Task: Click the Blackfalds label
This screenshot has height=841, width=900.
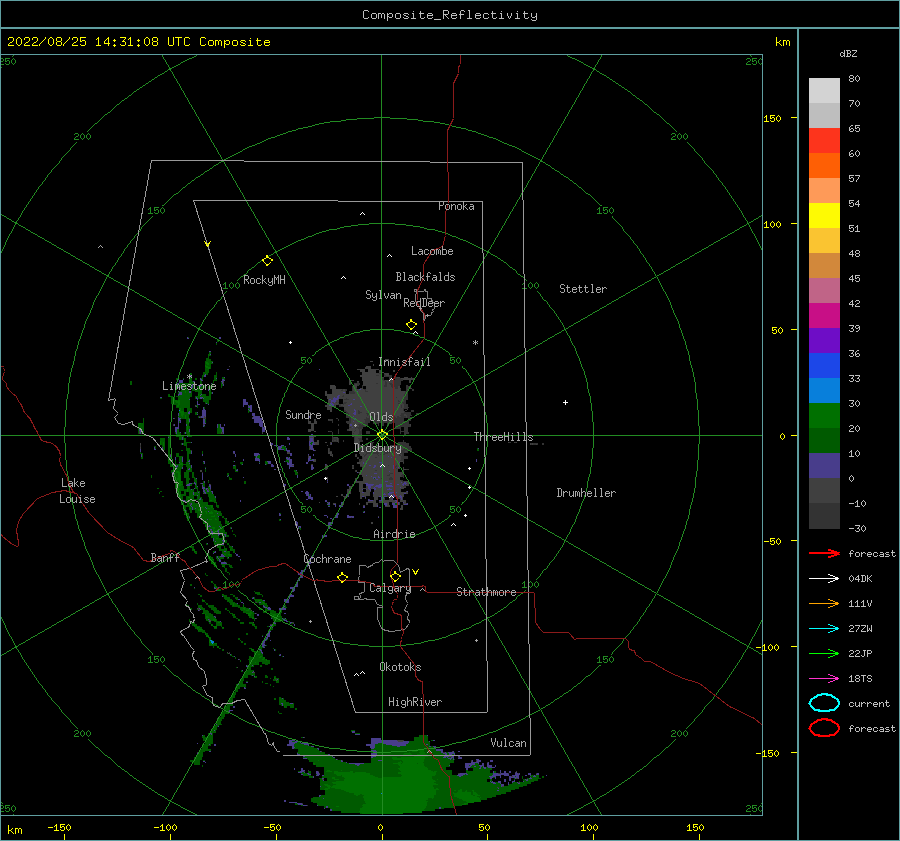Action: [425, 277]
